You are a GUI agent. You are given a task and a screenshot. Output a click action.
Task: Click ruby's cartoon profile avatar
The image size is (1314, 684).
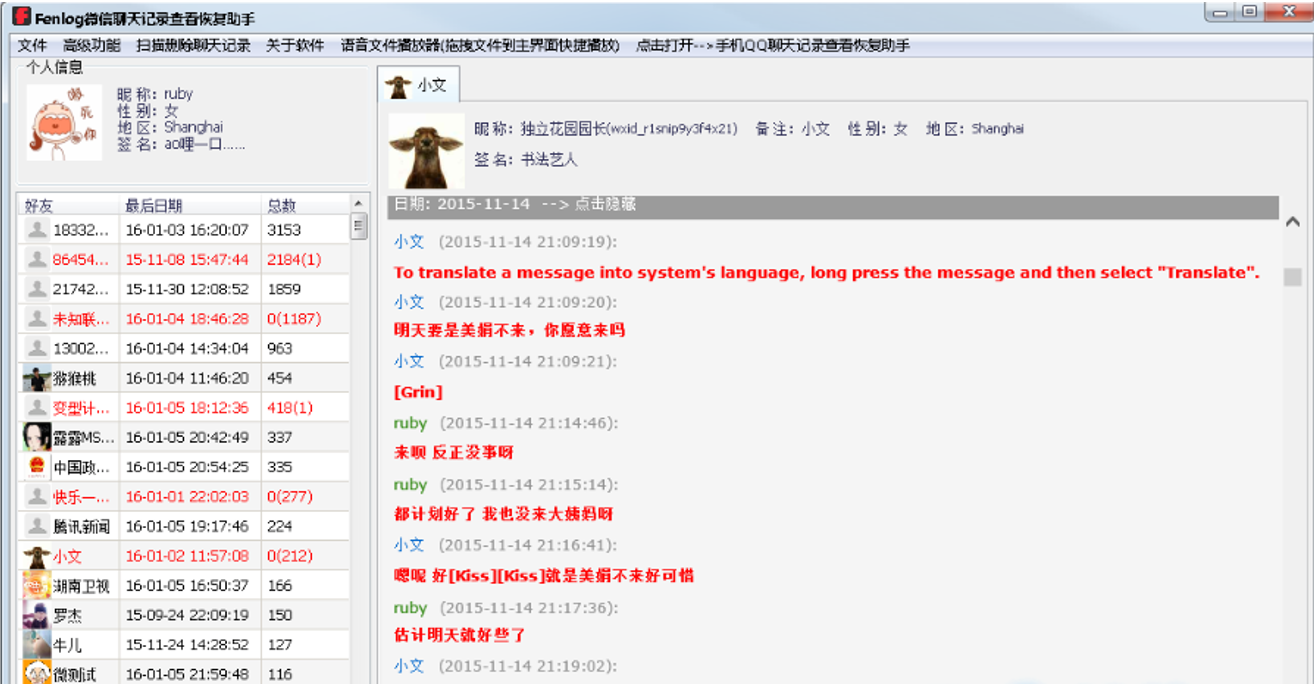click(x=64, y=123)
